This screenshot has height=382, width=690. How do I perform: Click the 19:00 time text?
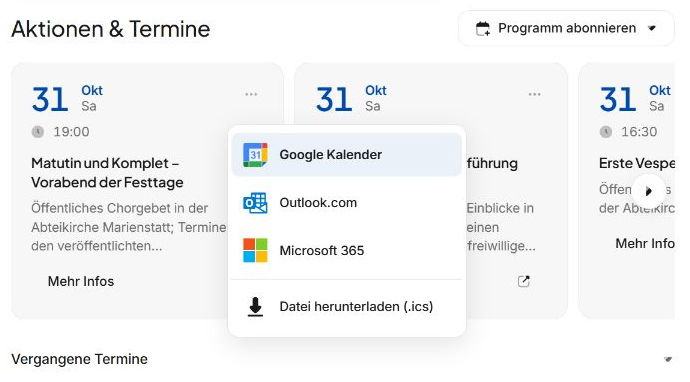click(x=71, y=132)
